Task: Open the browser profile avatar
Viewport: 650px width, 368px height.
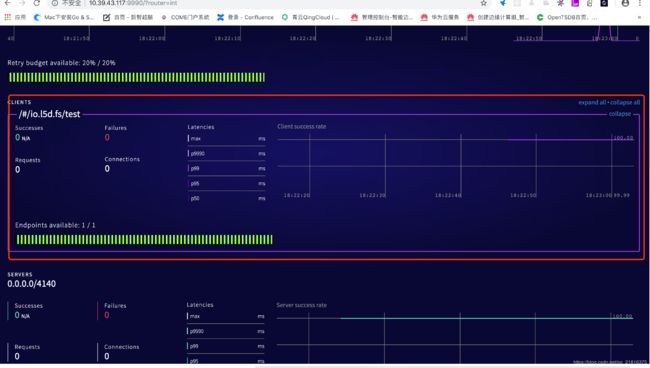Action: pyautogui.click(x=625, y=3)
